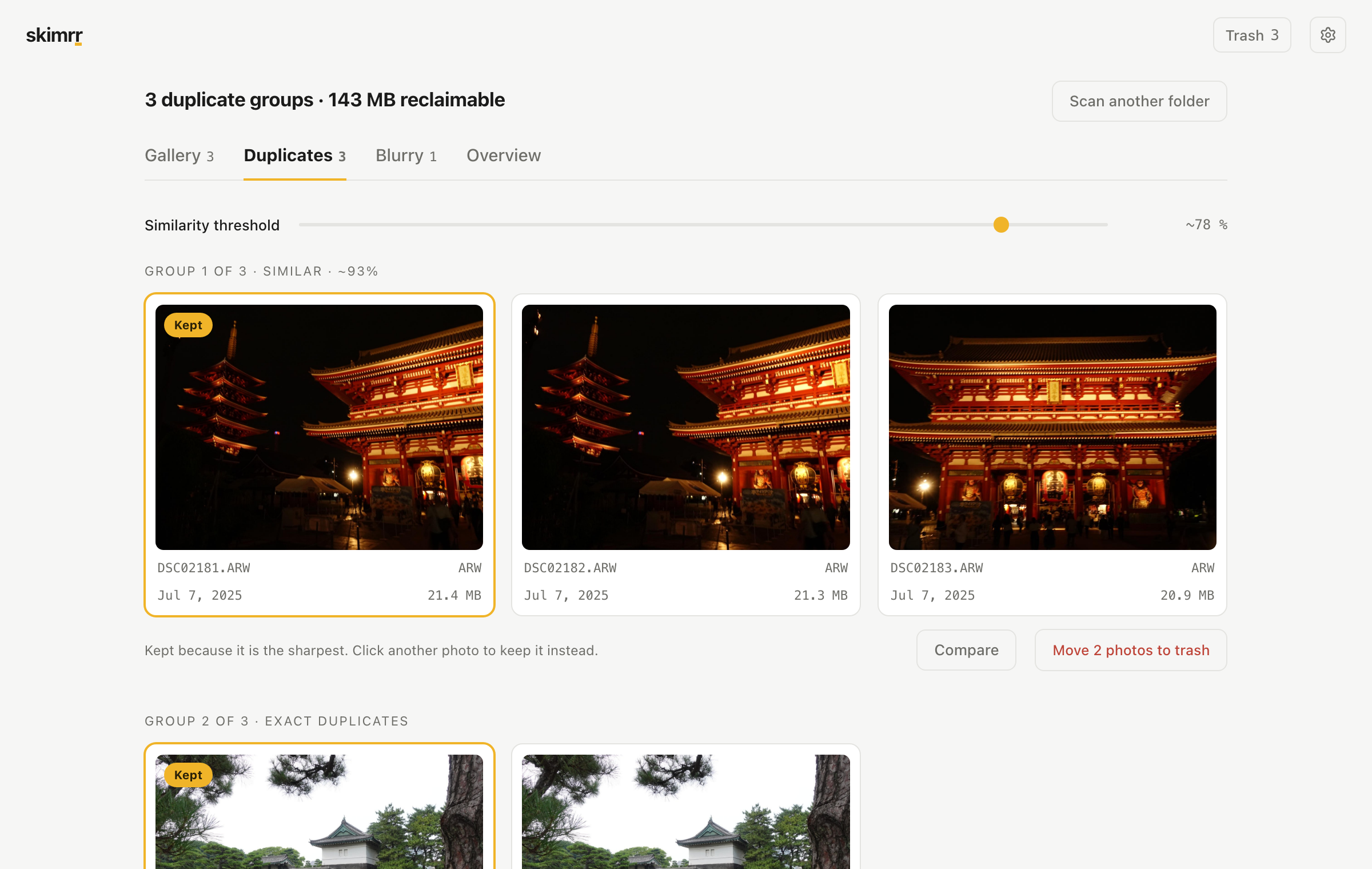Open the Trash 3 button
Screen dimensions: 1372x869
pos(1252,35)
